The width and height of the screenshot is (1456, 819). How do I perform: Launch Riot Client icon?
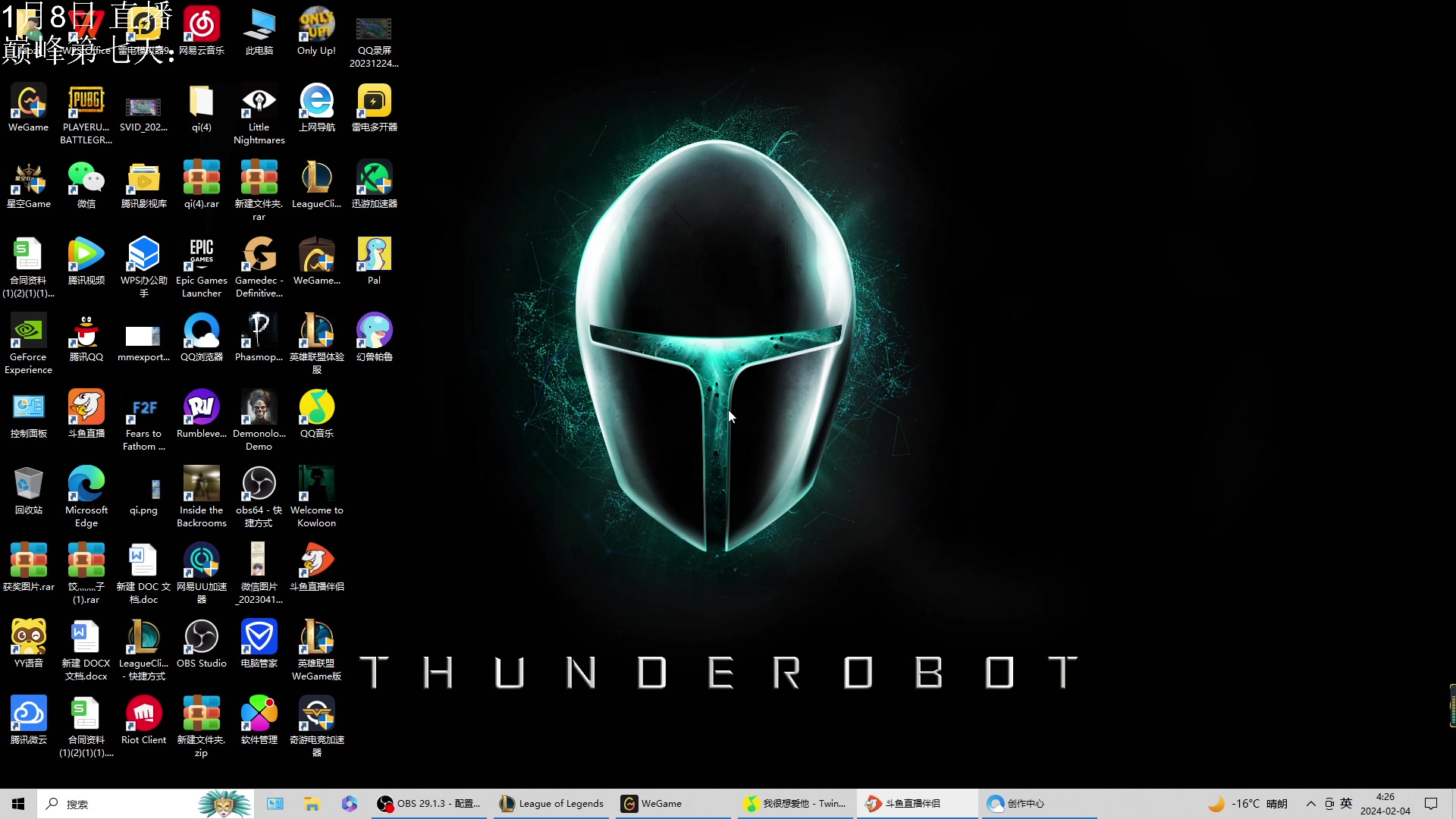pyautogui.click(x=144, y=721)
